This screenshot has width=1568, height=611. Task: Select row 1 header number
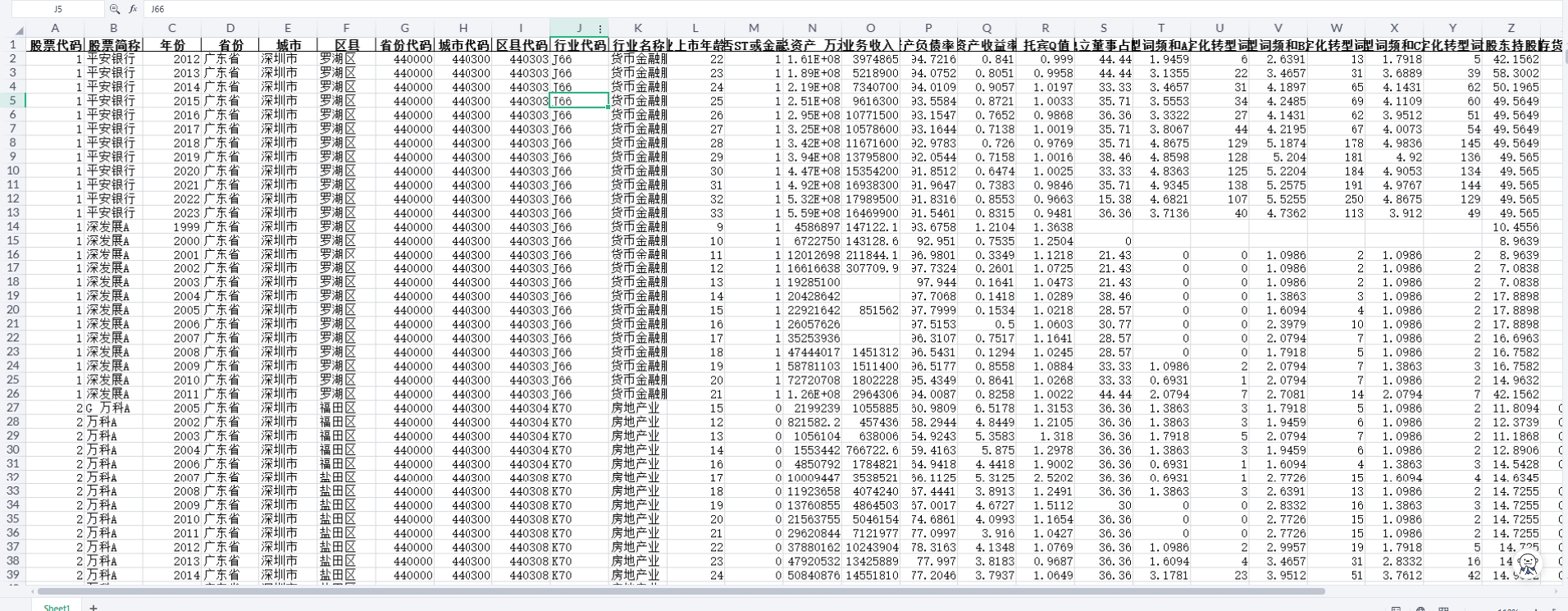click(x=12, y=44)
